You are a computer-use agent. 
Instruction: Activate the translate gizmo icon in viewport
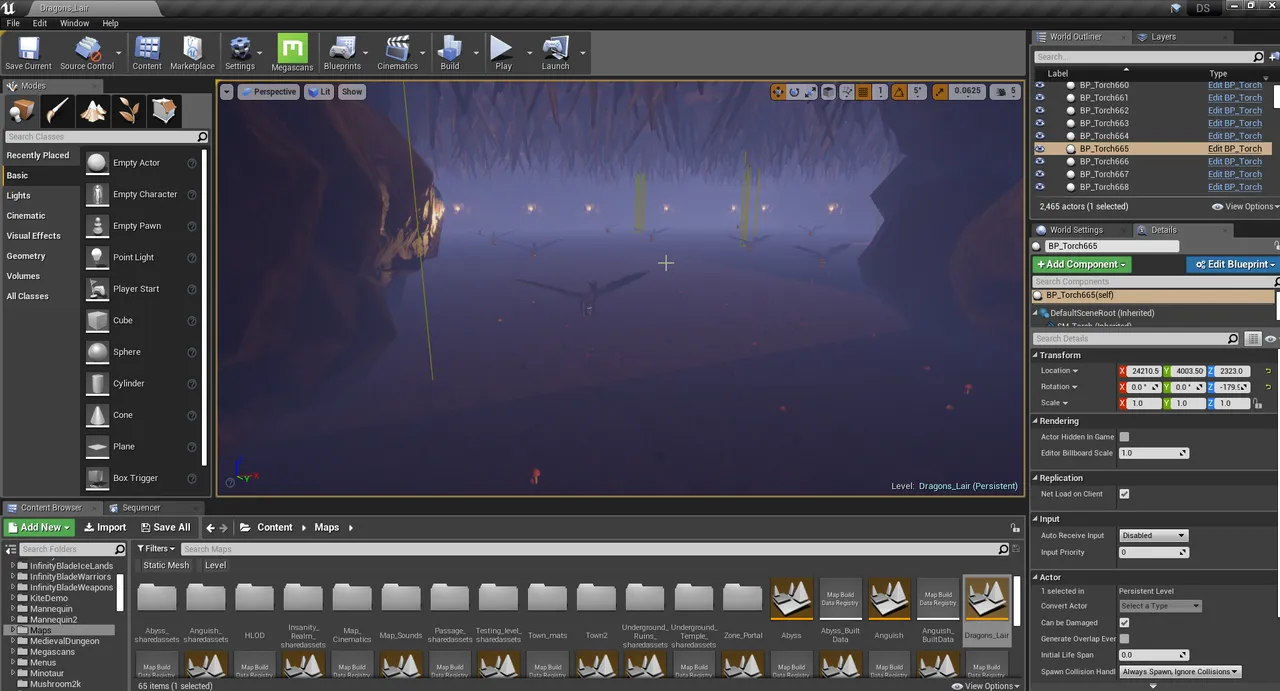point(778,92)
